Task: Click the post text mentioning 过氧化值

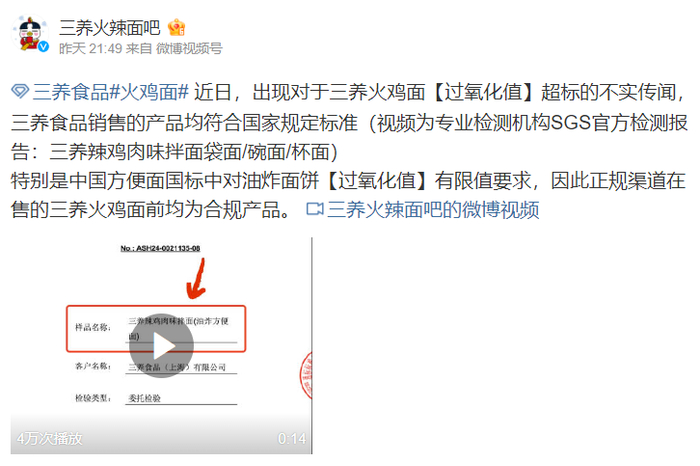Action: tap(348, 150)
